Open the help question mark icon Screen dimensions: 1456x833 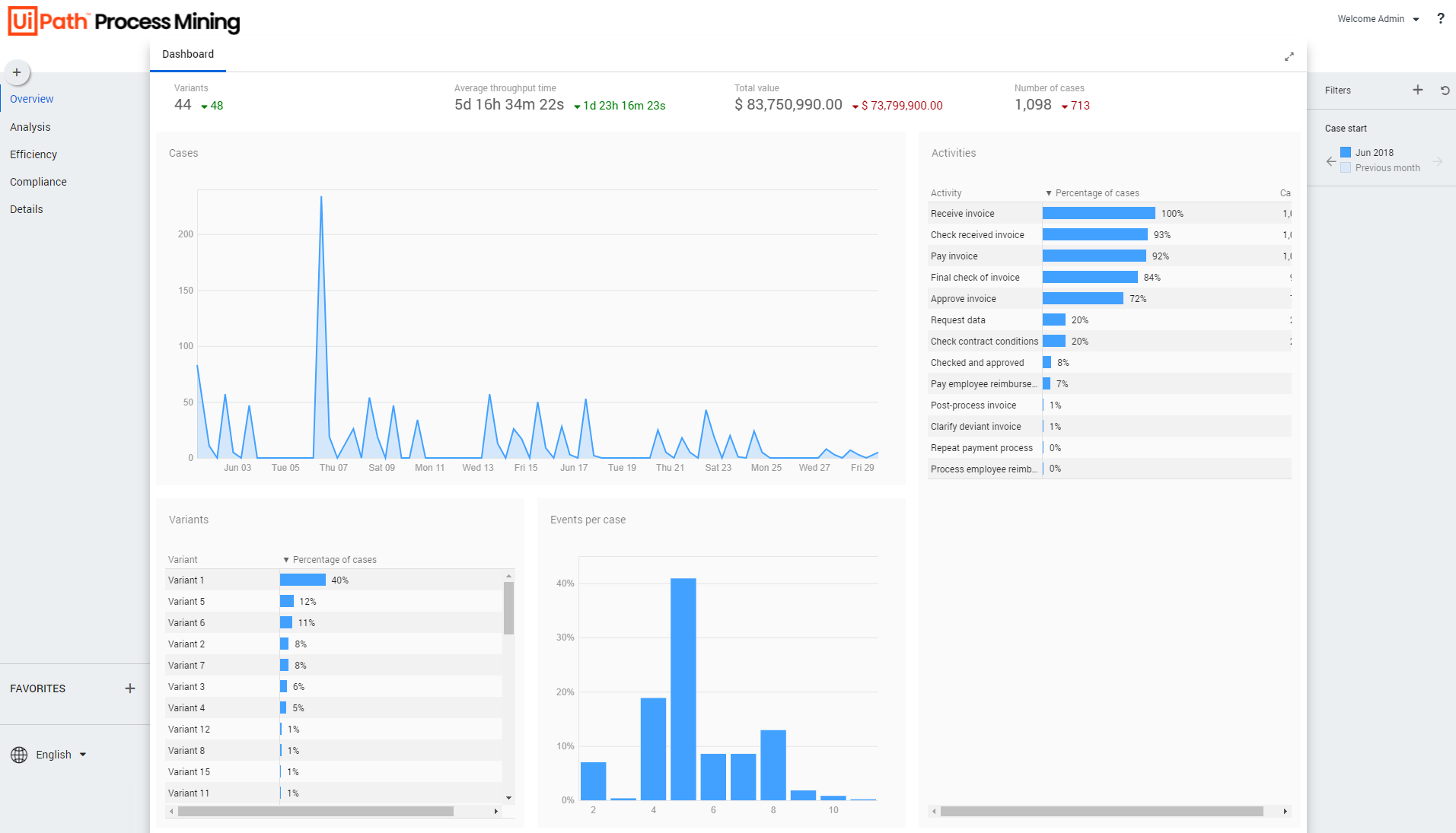click(x=1440, y=19)
